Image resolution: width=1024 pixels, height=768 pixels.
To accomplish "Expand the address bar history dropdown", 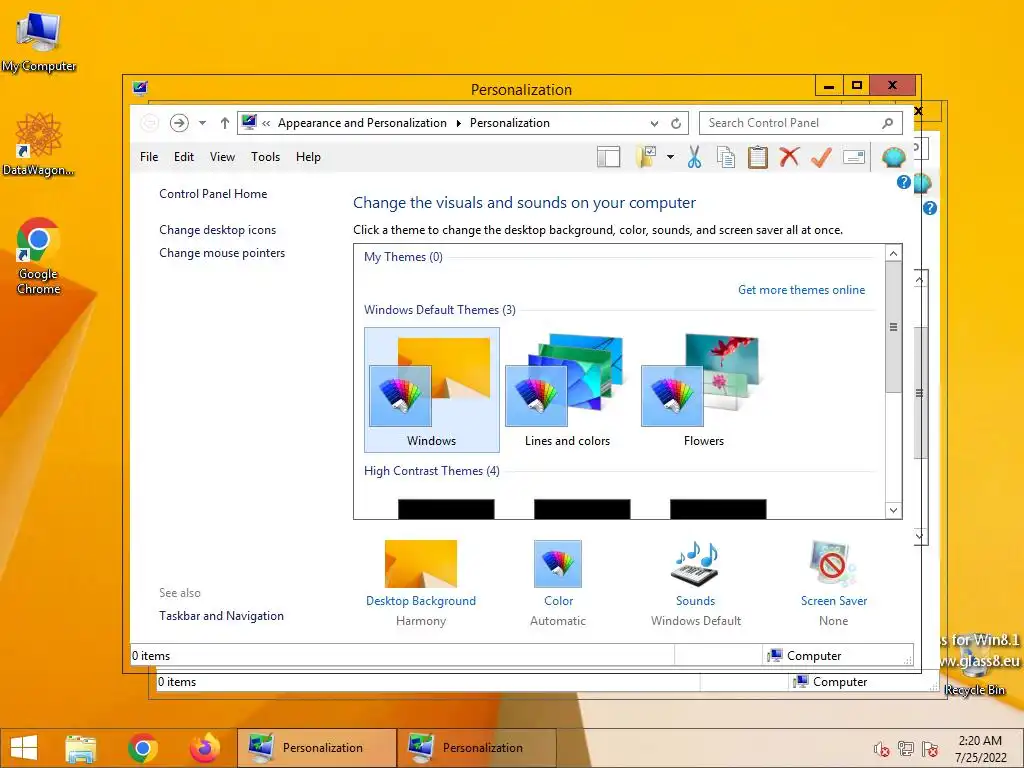I will (654, 123).
